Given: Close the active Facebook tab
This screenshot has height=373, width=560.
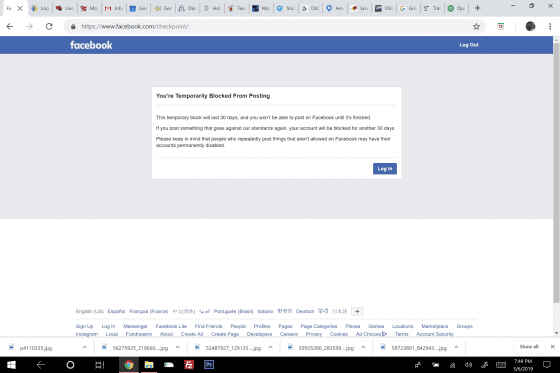Looking at the screenshot, I should [x=20, y=8].
